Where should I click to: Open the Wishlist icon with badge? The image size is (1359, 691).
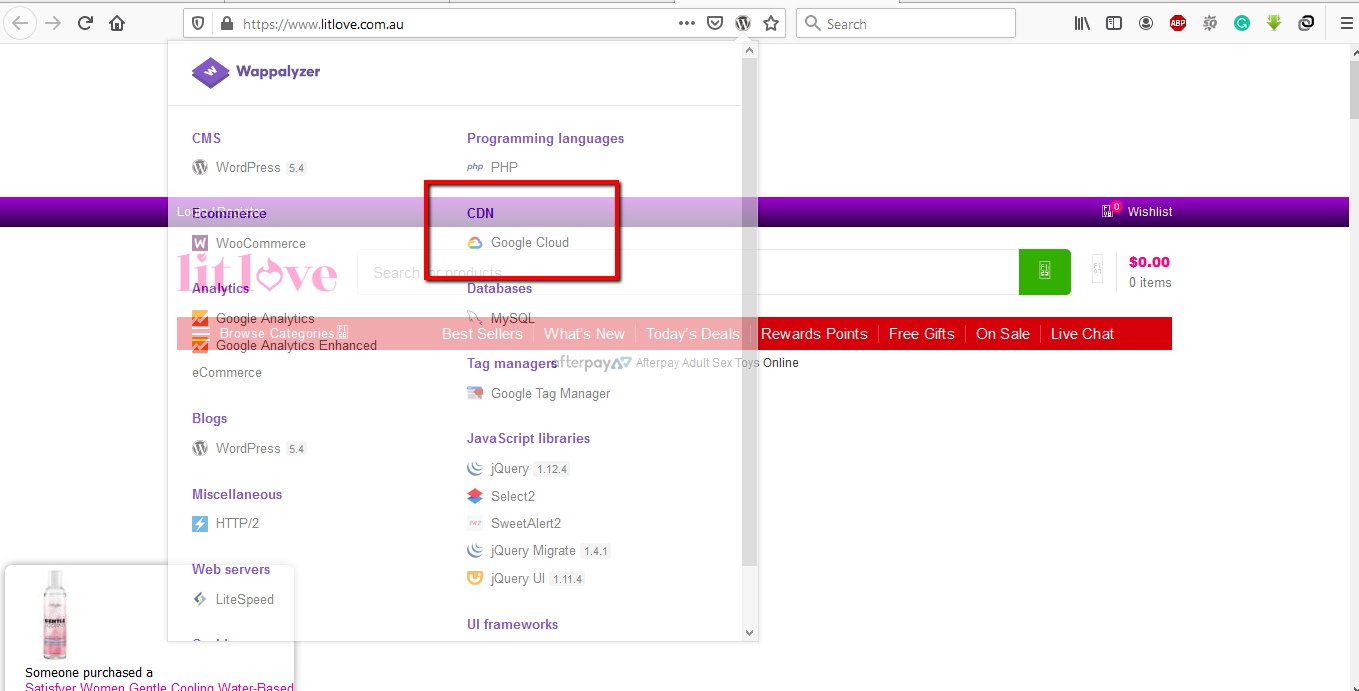(x=1110, y=210)
